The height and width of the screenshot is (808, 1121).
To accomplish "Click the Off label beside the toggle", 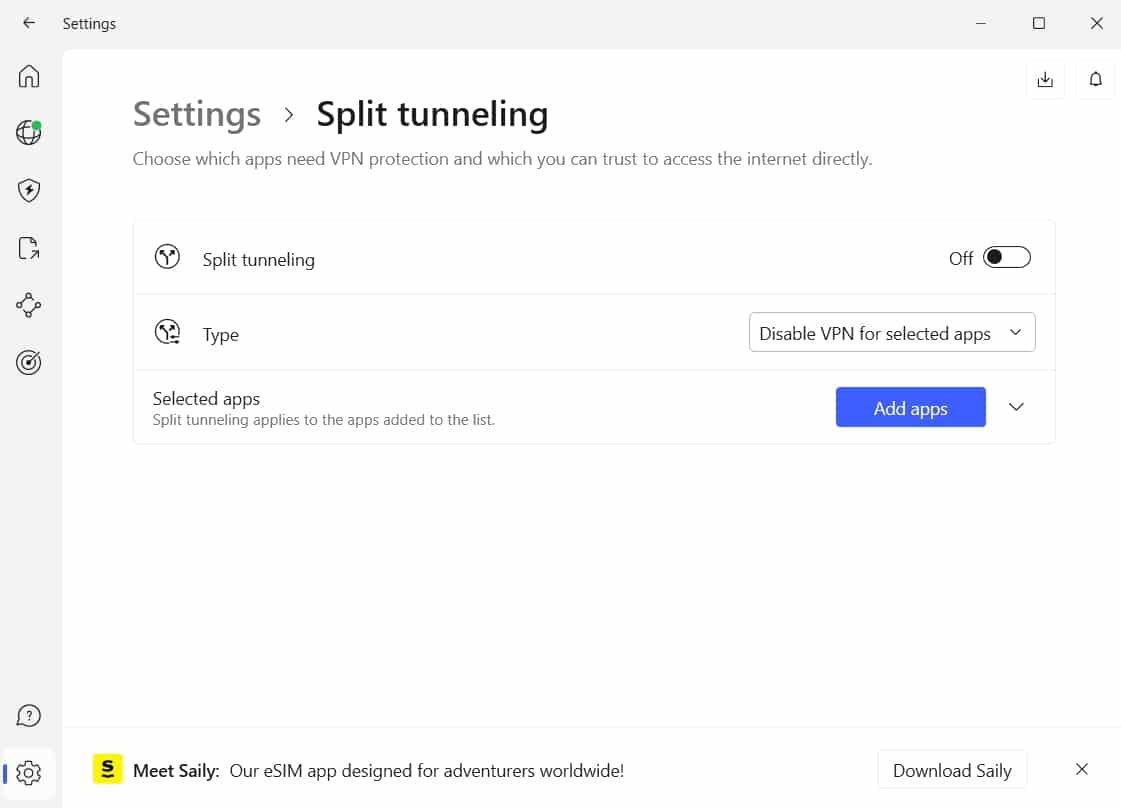I will tap(961, 258).
